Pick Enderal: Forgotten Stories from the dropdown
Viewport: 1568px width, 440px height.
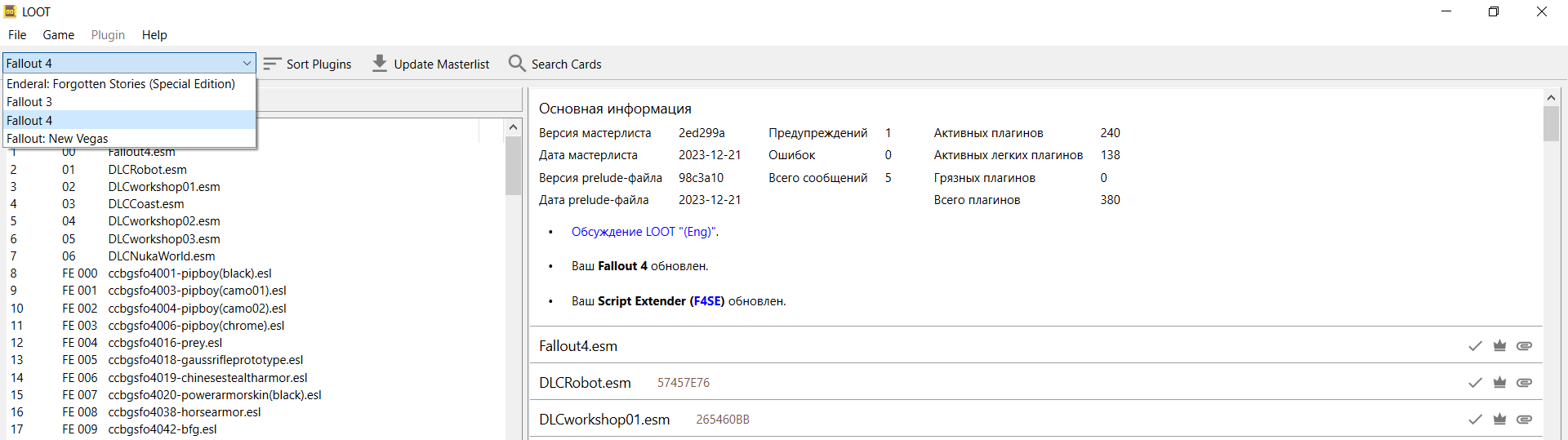[121, 84]
